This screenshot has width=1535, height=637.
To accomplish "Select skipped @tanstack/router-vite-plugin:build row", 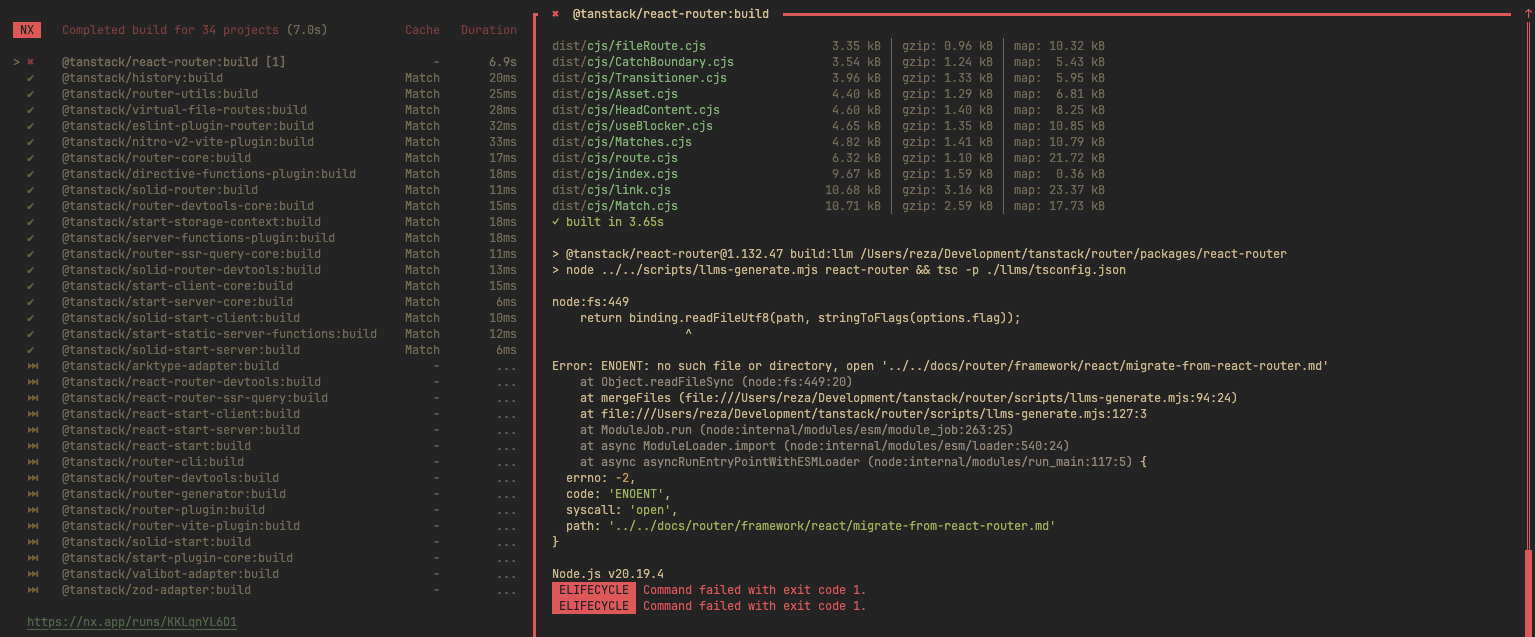I will tap(265, 526).
